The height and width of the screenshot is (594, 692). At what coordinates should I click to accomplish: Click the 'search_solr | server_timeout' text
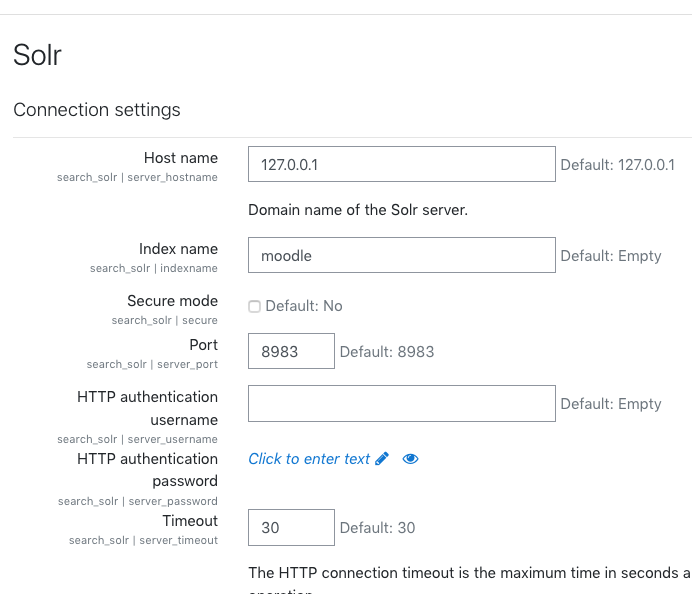[143, 541]
